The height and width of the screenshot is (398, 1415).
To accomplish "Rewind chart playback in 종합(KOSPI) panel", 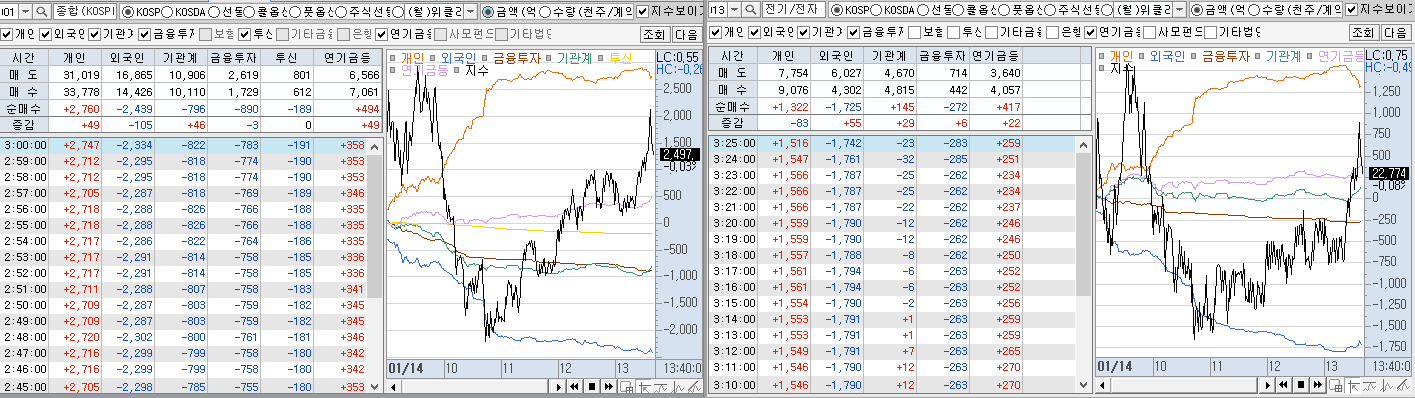I will (x=576, y=386).
